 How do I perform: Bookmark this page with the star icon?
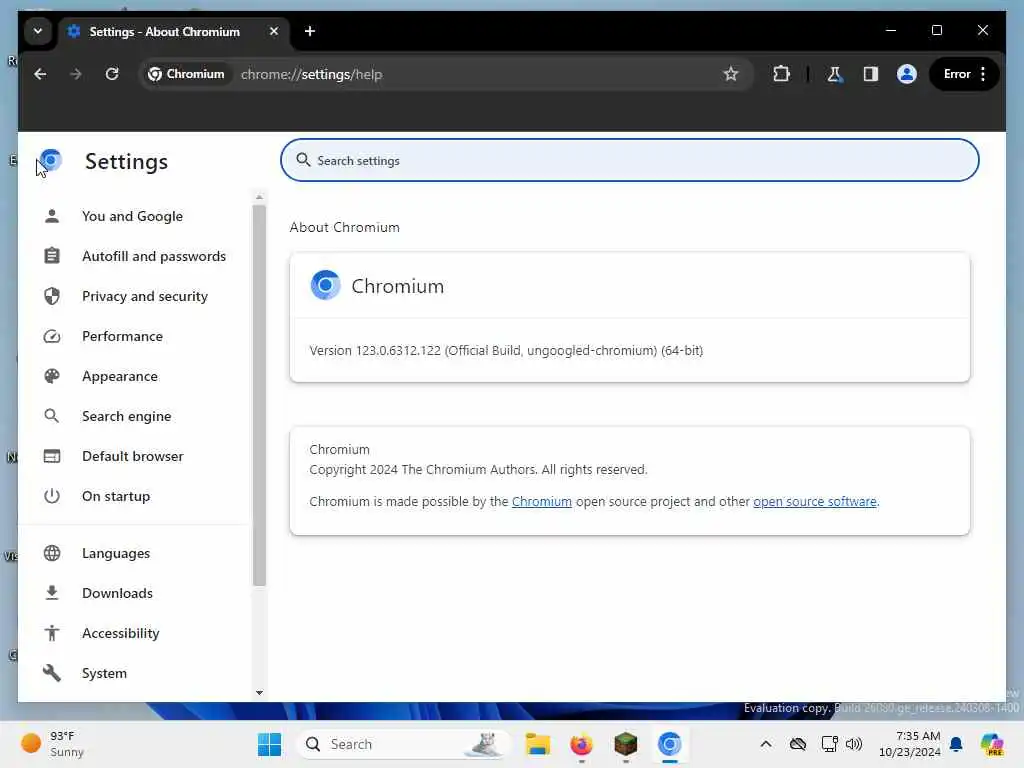(731, 74)
